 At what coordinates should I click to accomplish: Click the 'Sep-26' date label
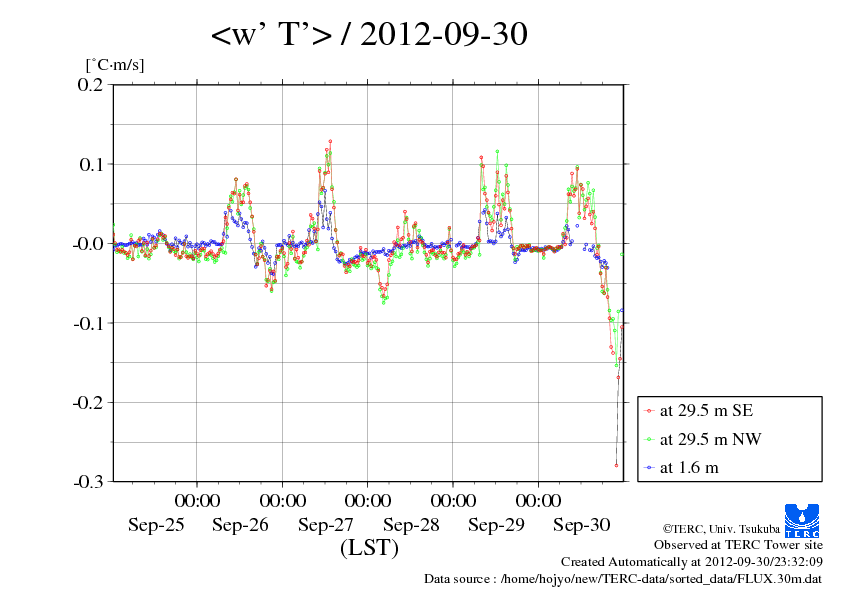point(240,525)
